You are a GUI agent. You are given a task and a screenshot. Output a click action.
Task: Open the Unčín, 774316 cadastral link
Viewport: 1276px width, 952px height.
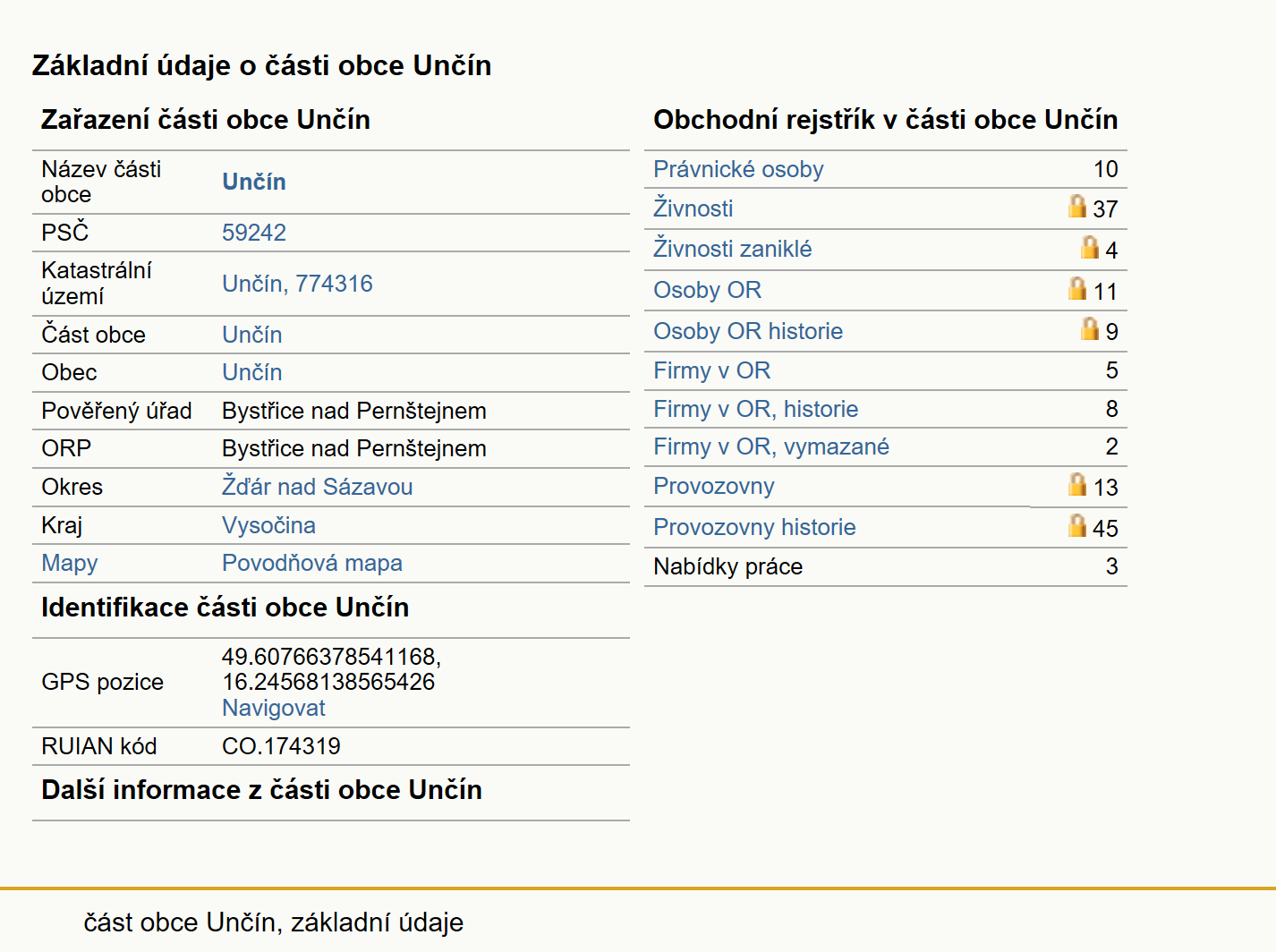point(297,284)
